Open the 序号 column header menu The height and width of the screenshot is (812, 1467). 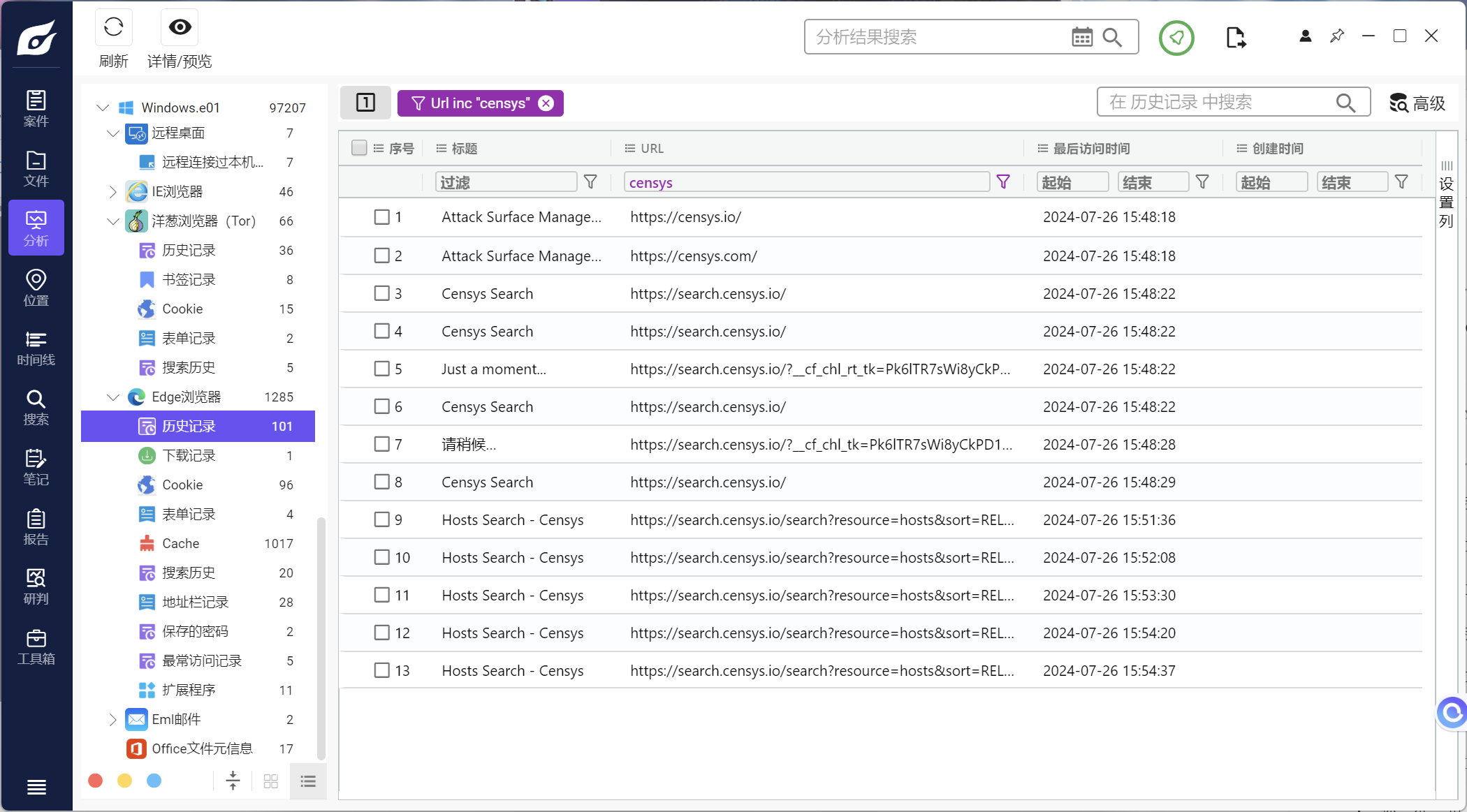pyautogui.click(x=379, y=148)
